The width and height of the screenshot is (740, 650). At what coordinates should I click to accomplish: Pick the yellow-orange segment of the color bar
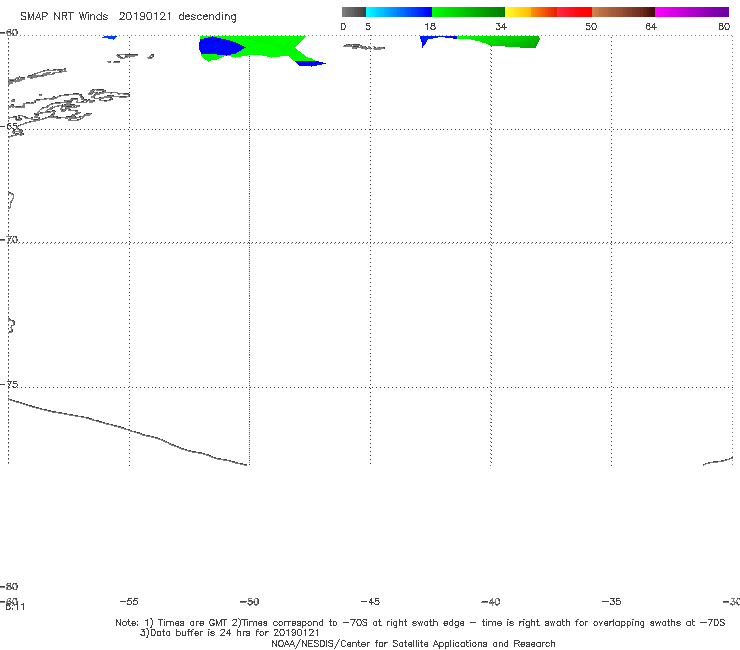pyautogui.click(x=531, y=12)
